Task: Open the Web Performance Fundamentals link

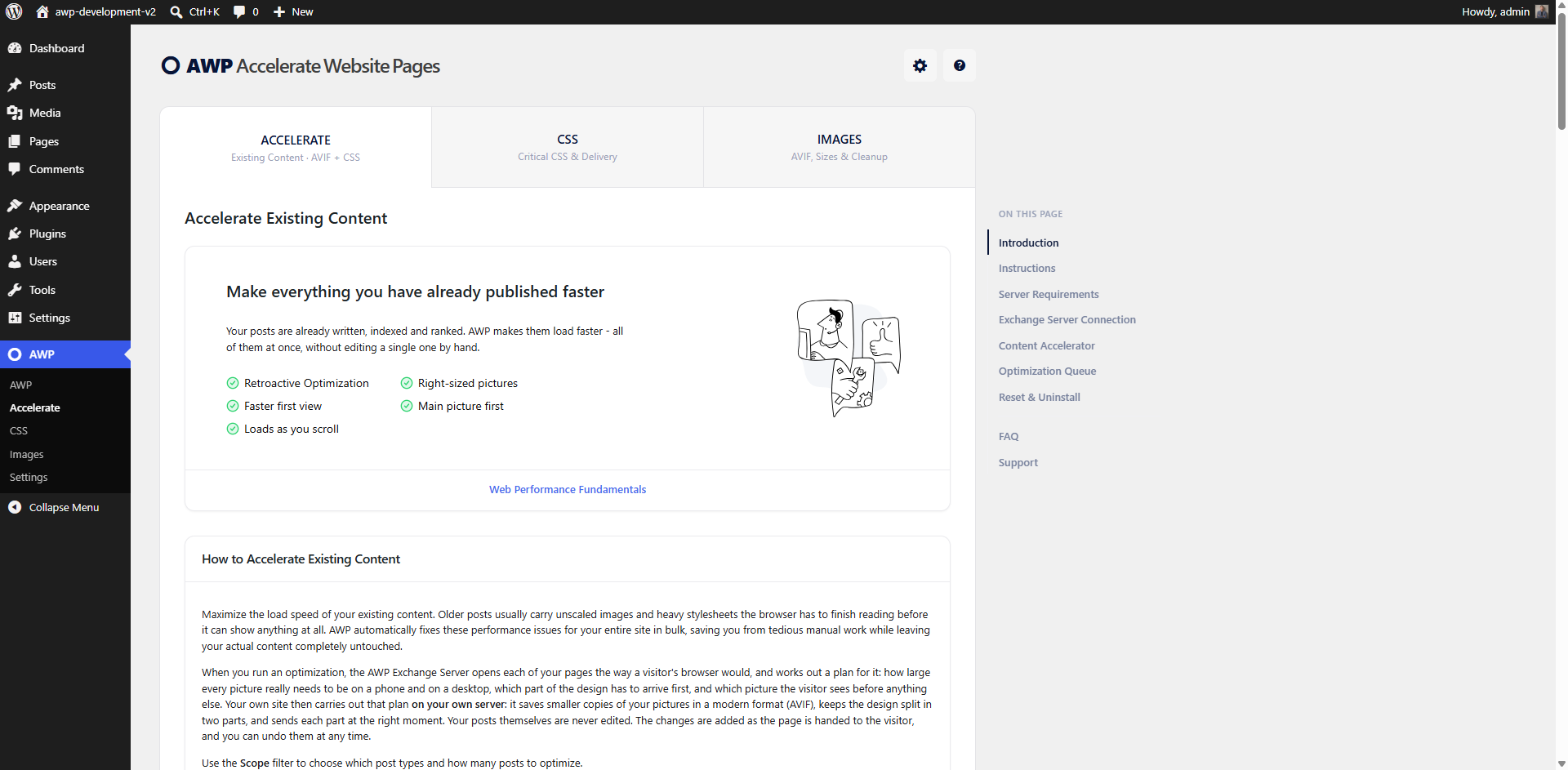Action: pos(568,489)
